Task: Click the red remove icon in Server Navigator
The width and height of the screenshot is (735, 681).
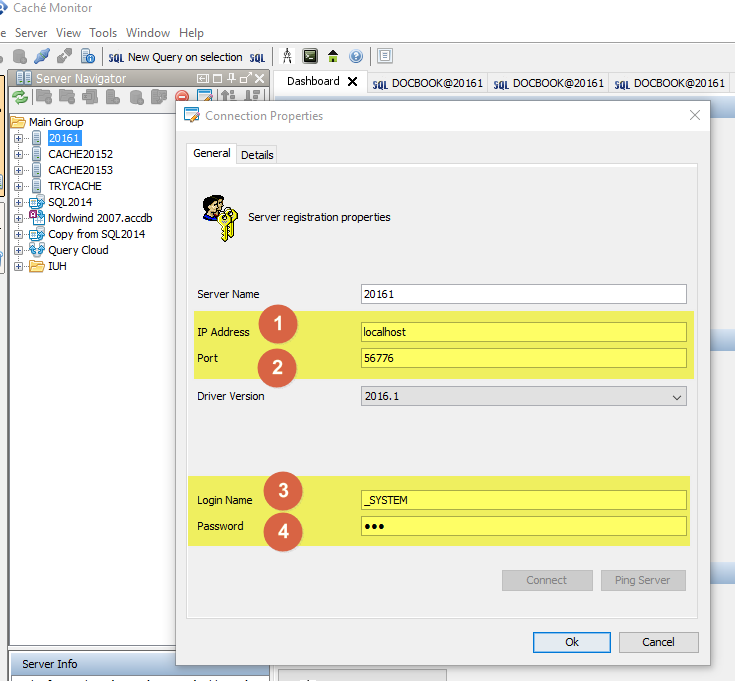Action: (x=182, y=97)
